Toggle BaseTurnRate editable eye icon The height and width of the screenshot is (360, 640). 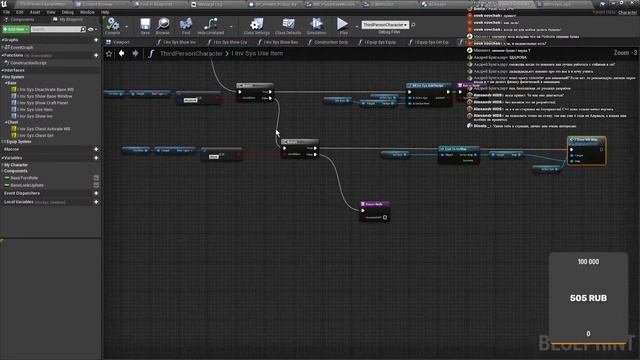(x=96, y=178)
